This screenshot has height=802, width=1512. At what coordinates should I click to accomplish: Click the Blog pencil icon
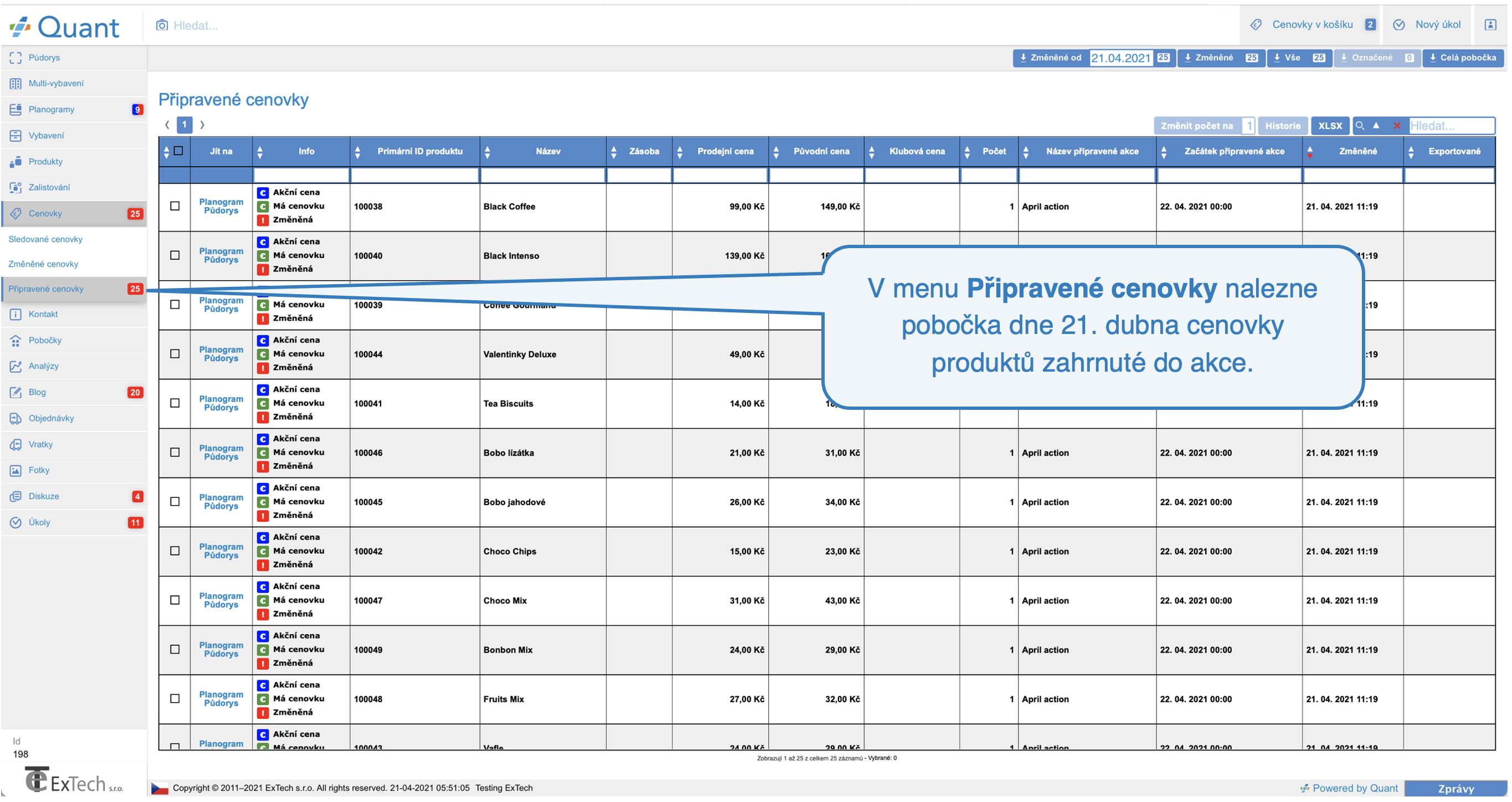tap(16, 392)
